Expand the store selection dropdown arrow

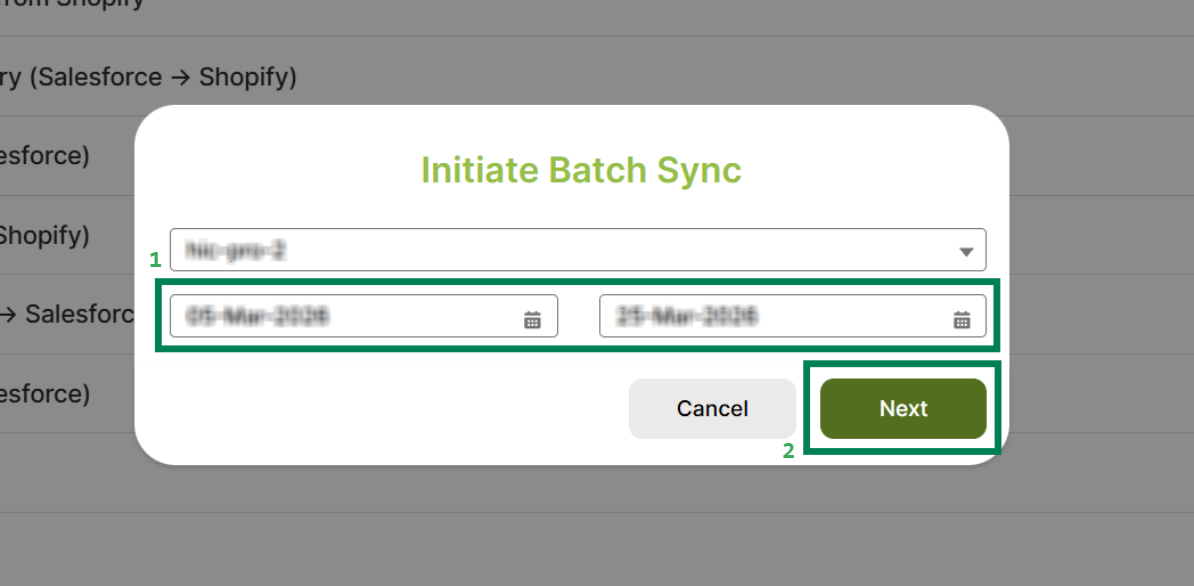click(965, 252)
